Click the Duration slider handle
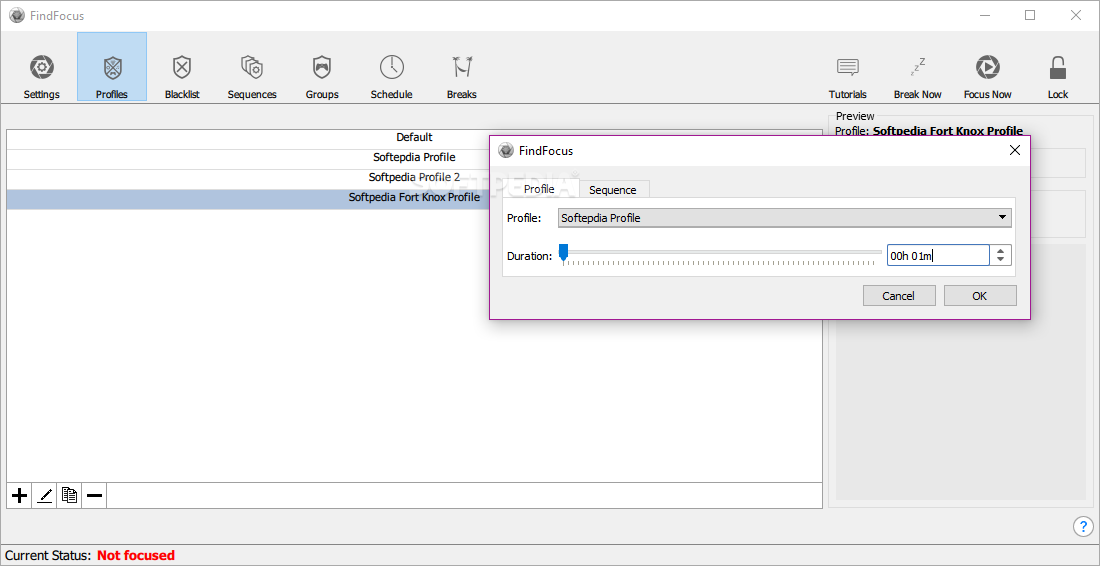Image resolution: width=1100 pixels, height=566 pixels. pyautogui.click(x=563, y=252)
